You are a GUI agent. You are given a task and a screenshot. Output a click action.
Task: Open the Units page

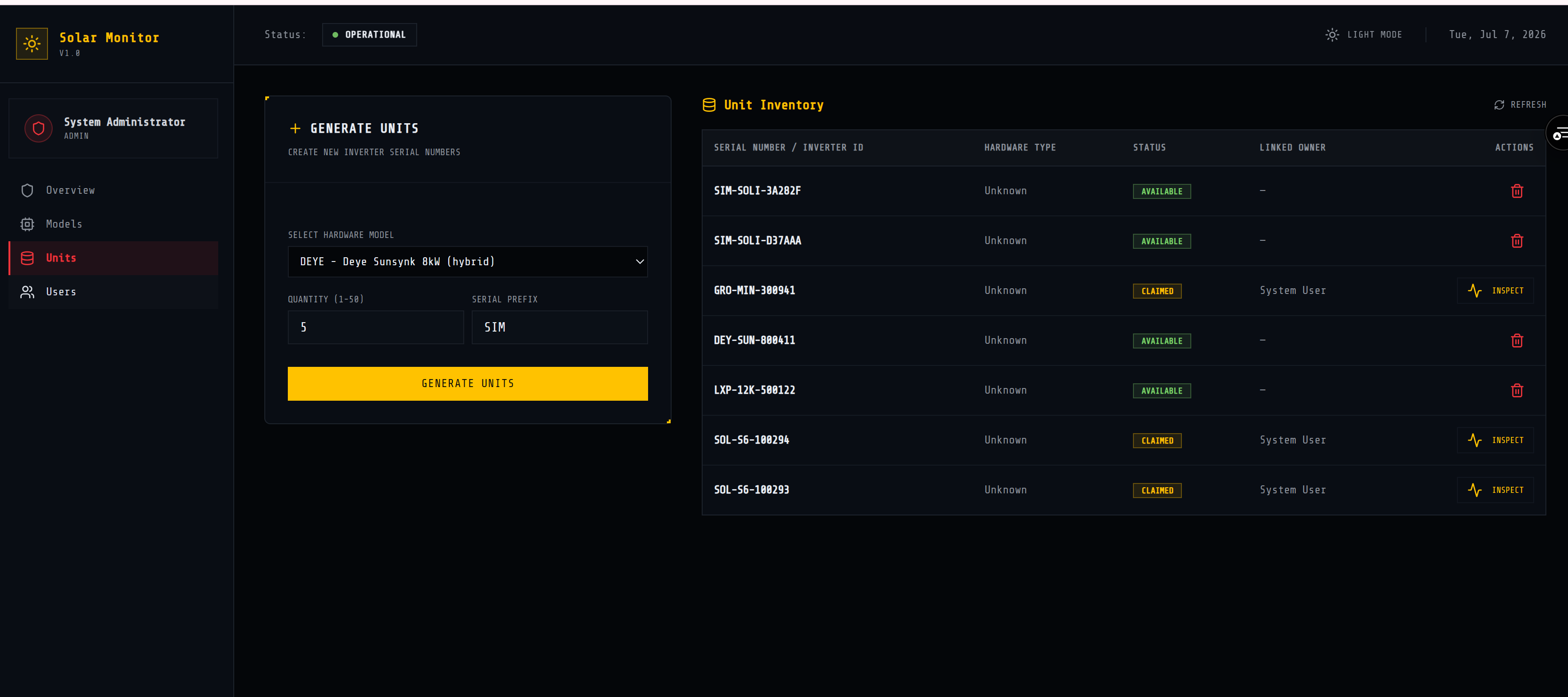click(x=113, y=258)
